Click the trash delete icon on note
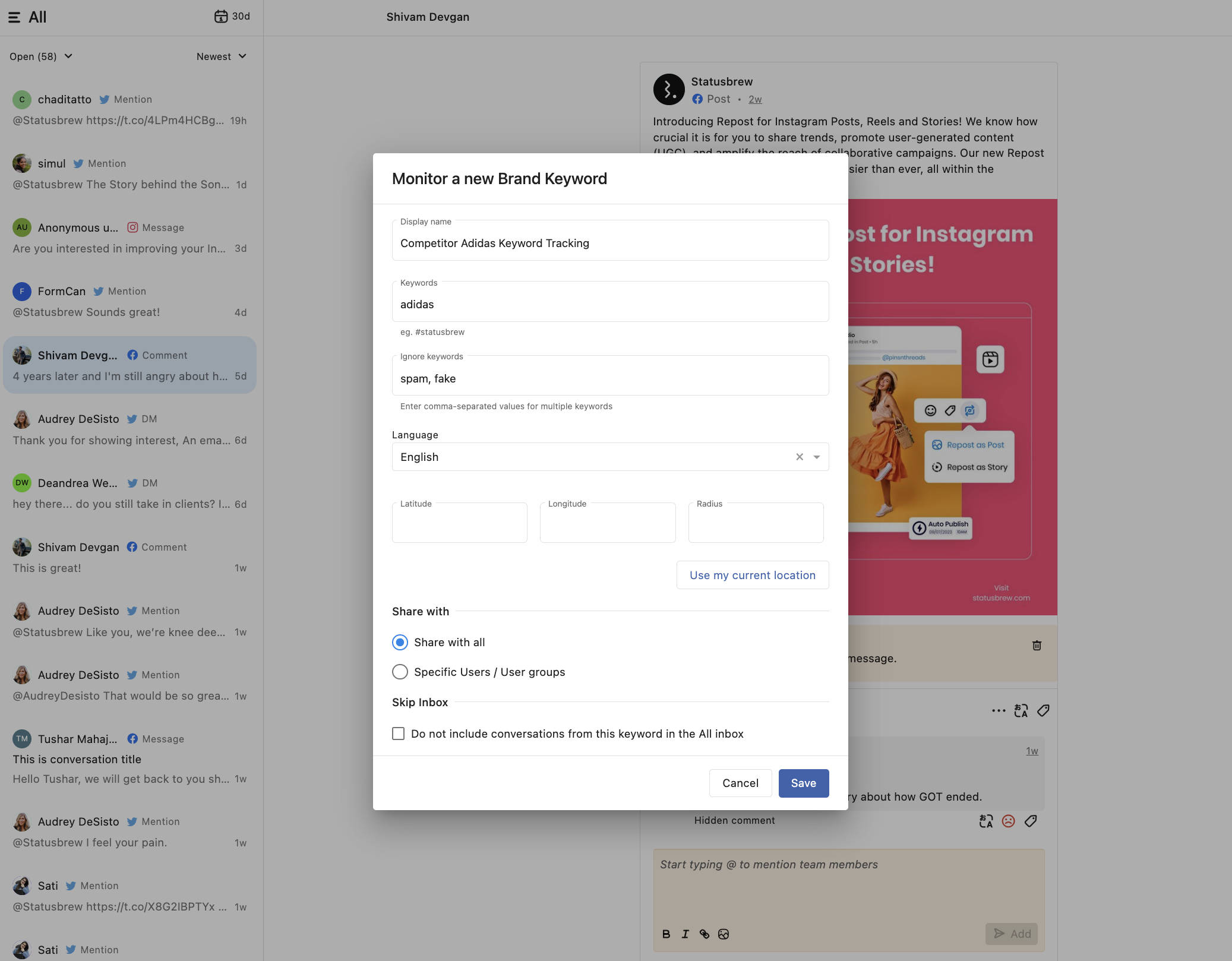The width and height of the screenshot is (1232, 961). point(1037,646)
